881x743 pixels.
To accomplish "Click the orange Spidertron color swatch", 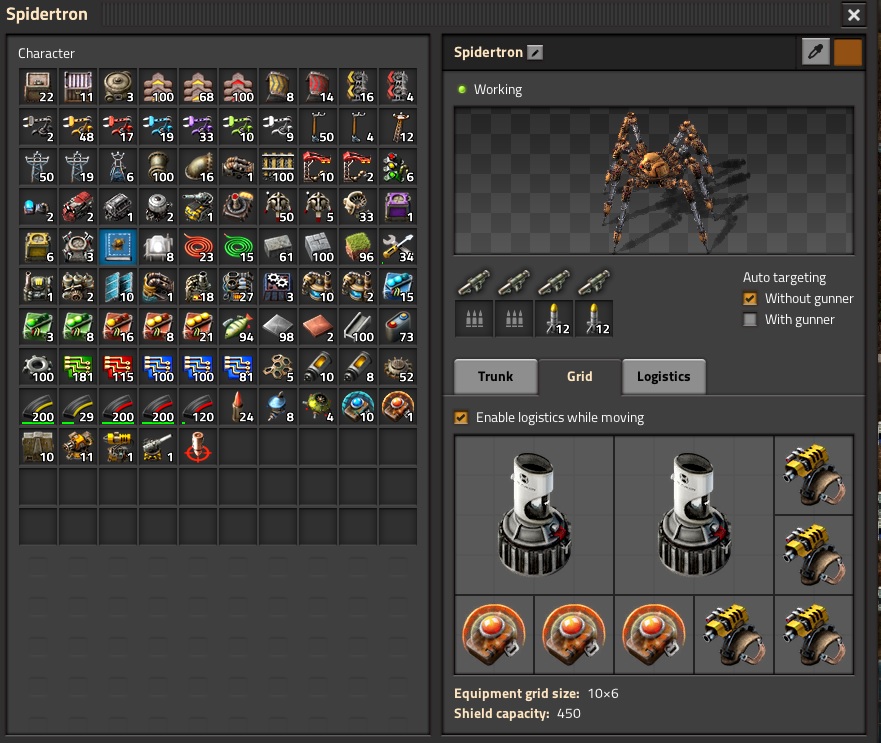I will pyautogui.click(x=848, y=52).
